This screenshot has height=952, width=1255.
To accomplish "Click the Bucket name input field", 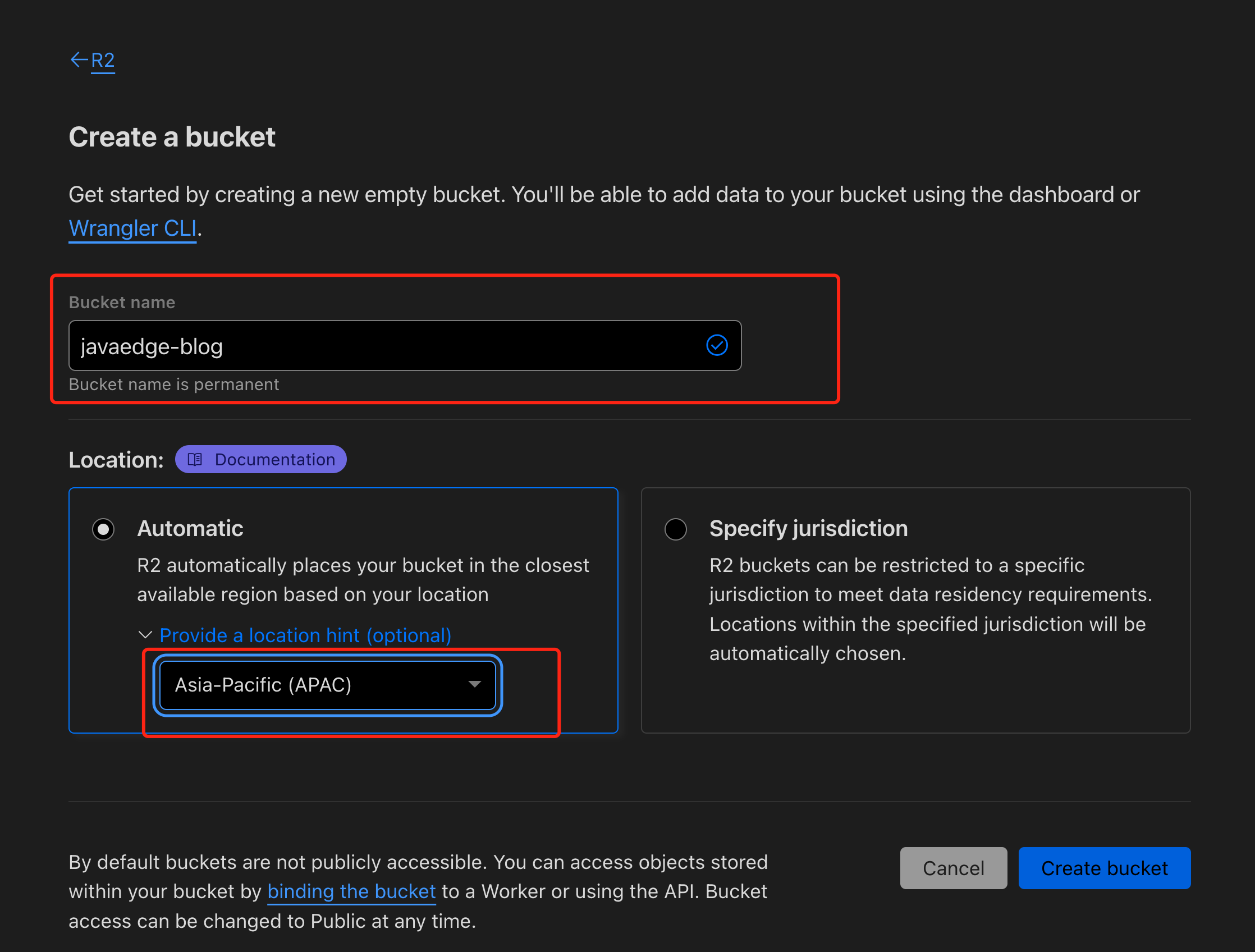I will pos(405,346).
